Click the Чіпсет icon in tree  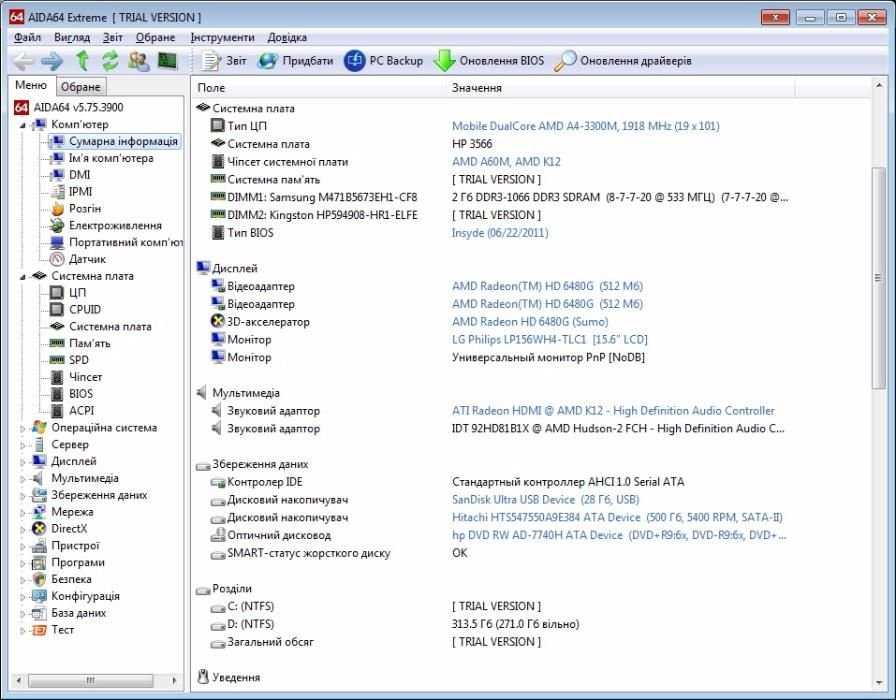57,377
